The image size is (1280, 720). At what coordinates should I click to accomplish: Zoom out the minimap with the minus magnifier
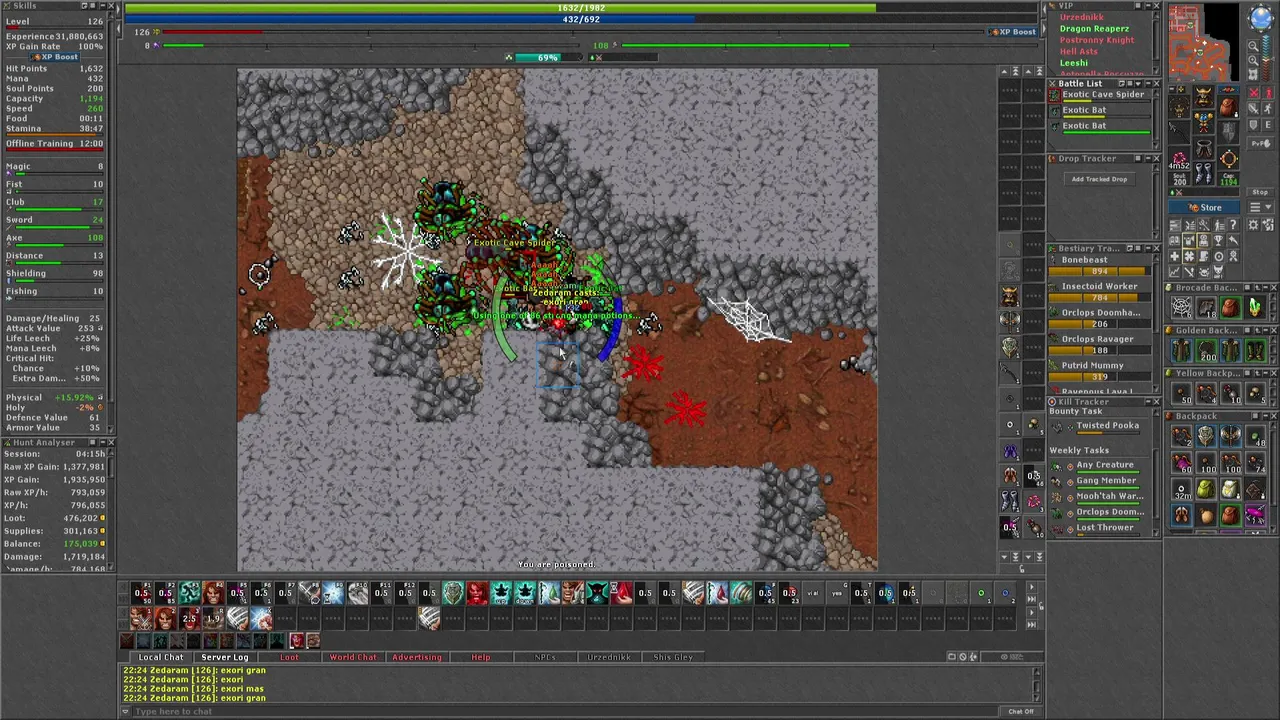point(1253,45)
